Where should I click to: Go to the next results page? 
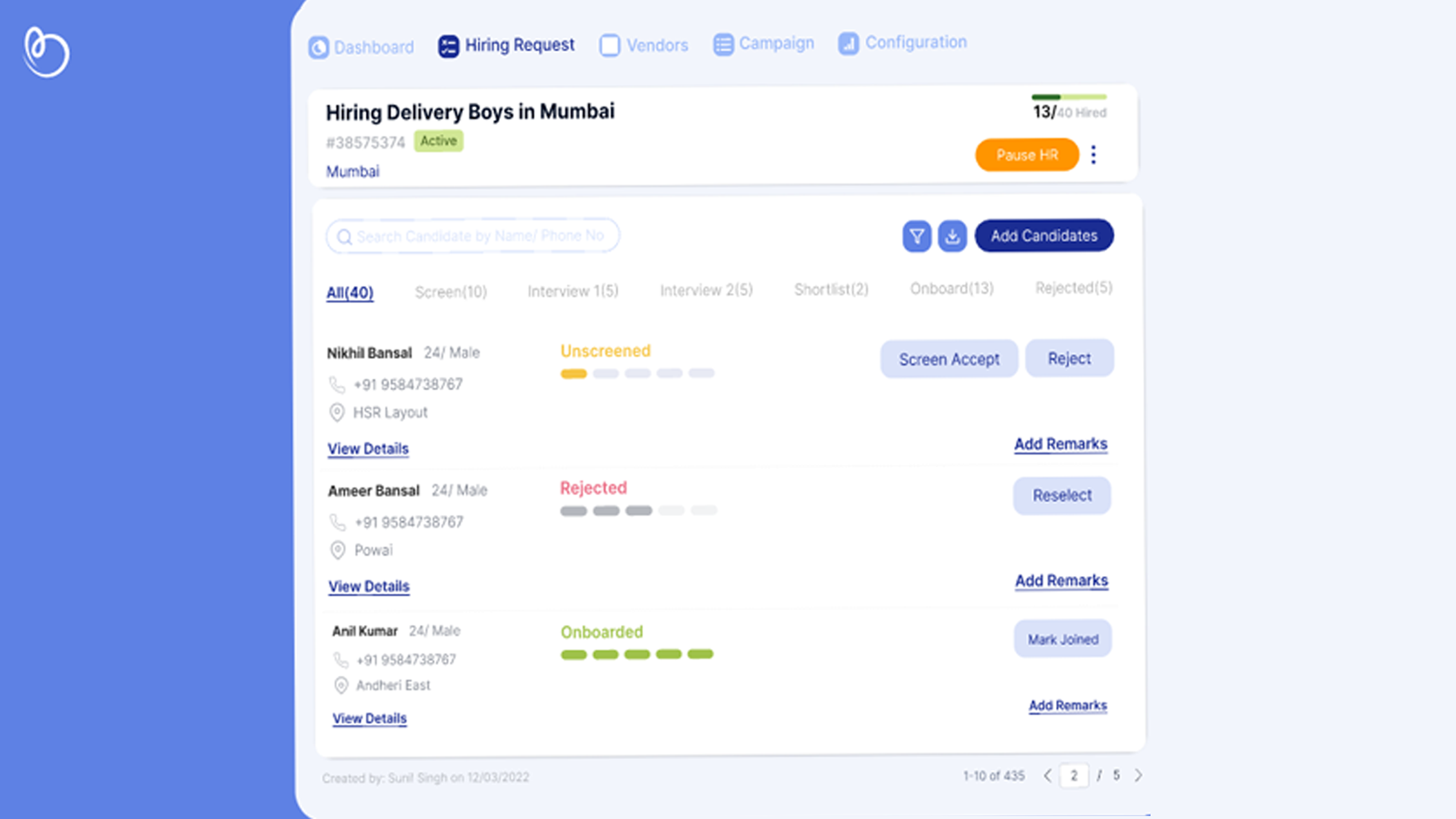click(1138, 775)
